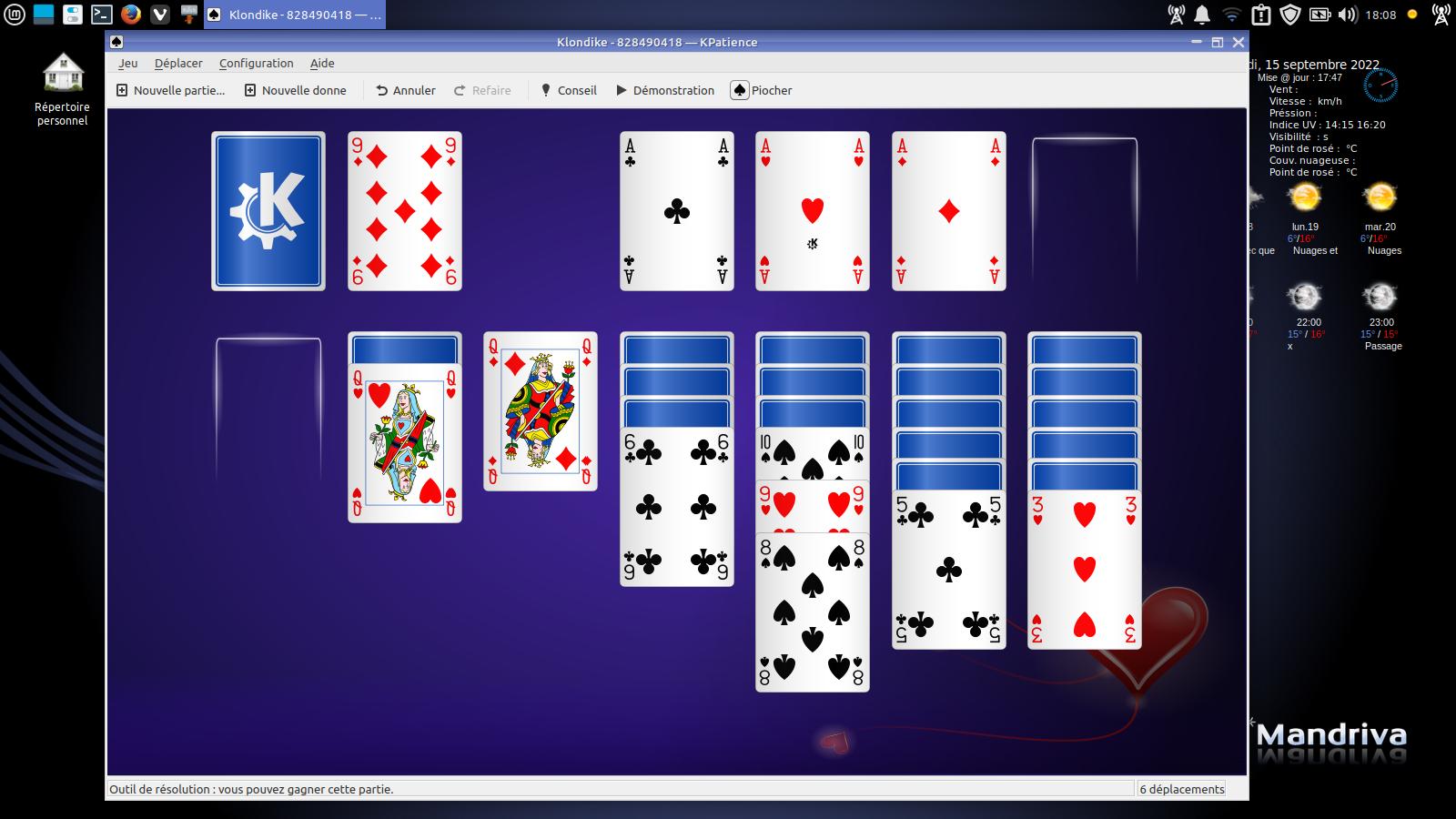
Task: Open the notification bell icon
Action: pos(1202,15)
